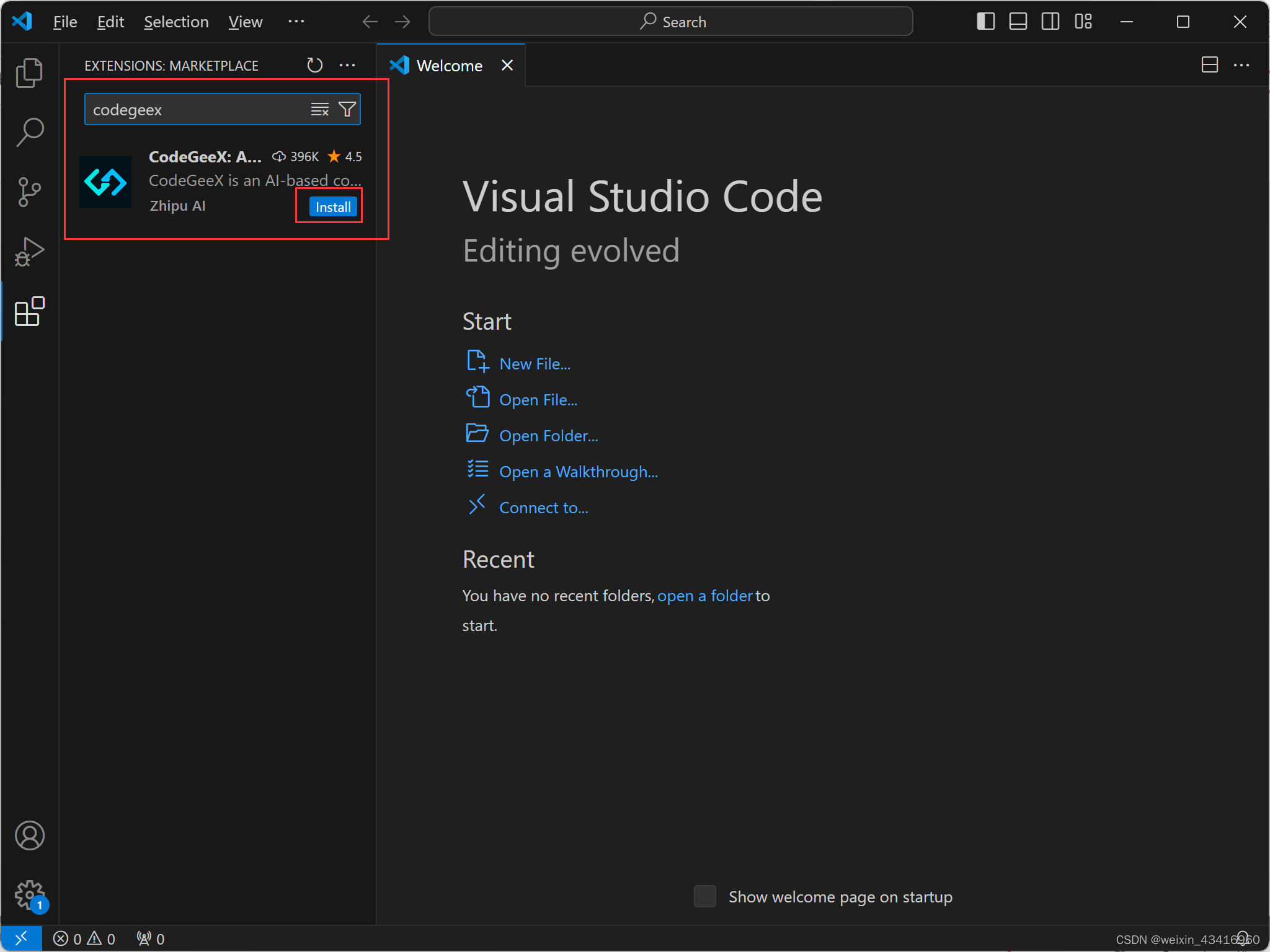Open the Edit menu
Viewport: 1270px width, 952px height.
tap(110, 22)
